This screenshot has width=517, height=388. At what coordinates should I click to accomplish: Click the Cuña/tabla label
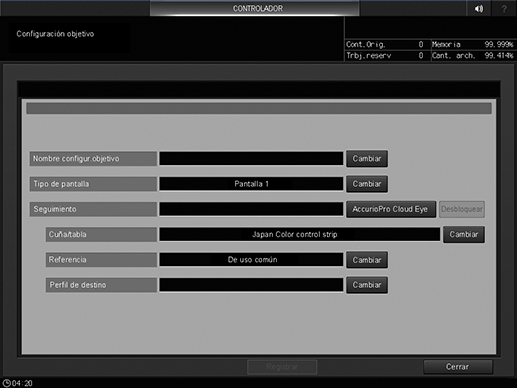pos(101,234)
